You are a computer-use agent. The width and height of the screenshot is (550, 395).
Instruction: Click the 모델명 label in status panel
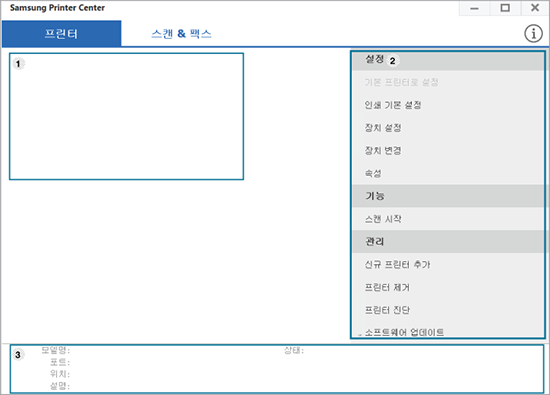click(56, 350)
